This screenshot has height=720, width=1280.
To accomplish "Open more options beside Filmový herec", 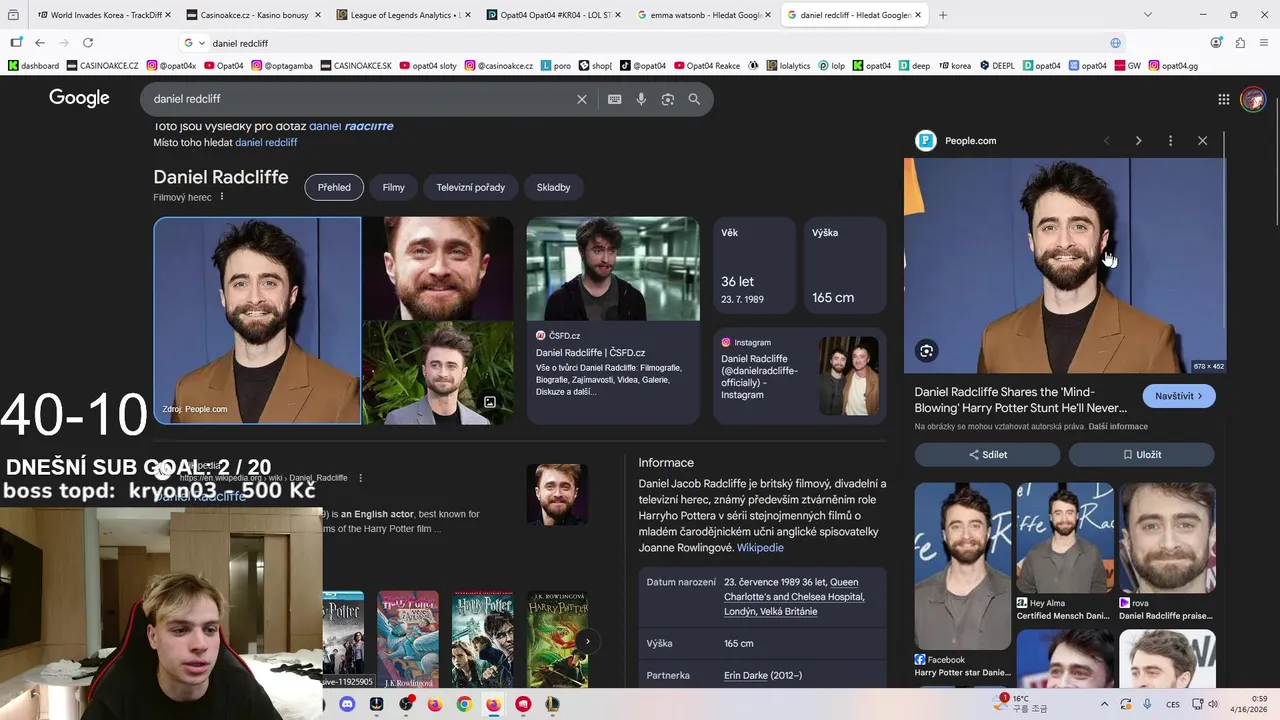I will (222, 197).
